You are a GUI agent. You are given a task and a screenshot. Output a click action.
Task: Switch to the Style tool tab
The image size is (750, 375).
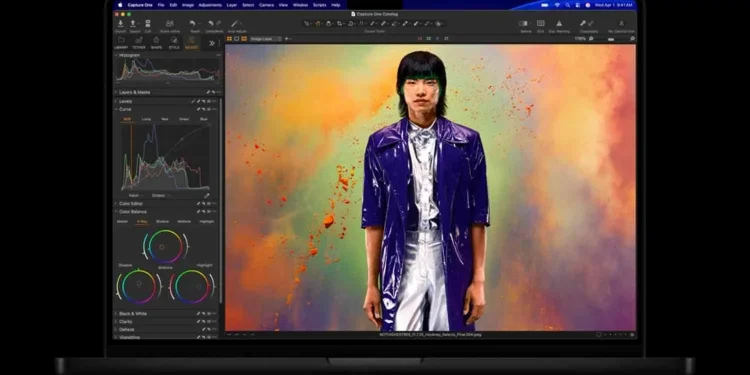pyautogui.click(x=174, y=43)
